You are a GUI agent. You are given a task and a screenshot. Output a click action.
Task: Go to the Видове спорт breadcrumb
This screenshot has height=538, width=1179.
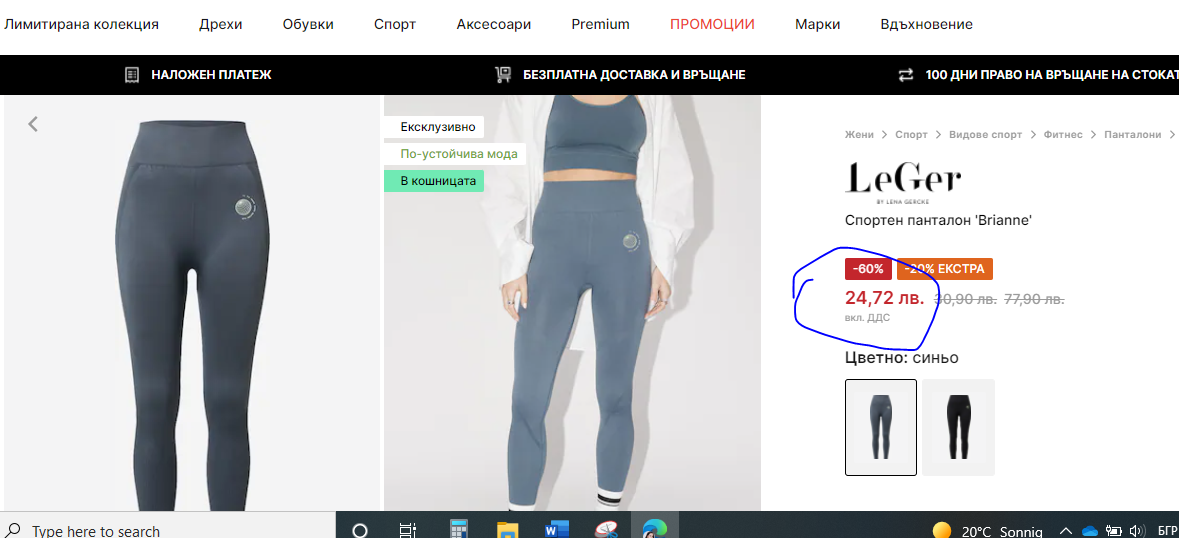click(x=985, y=134)
